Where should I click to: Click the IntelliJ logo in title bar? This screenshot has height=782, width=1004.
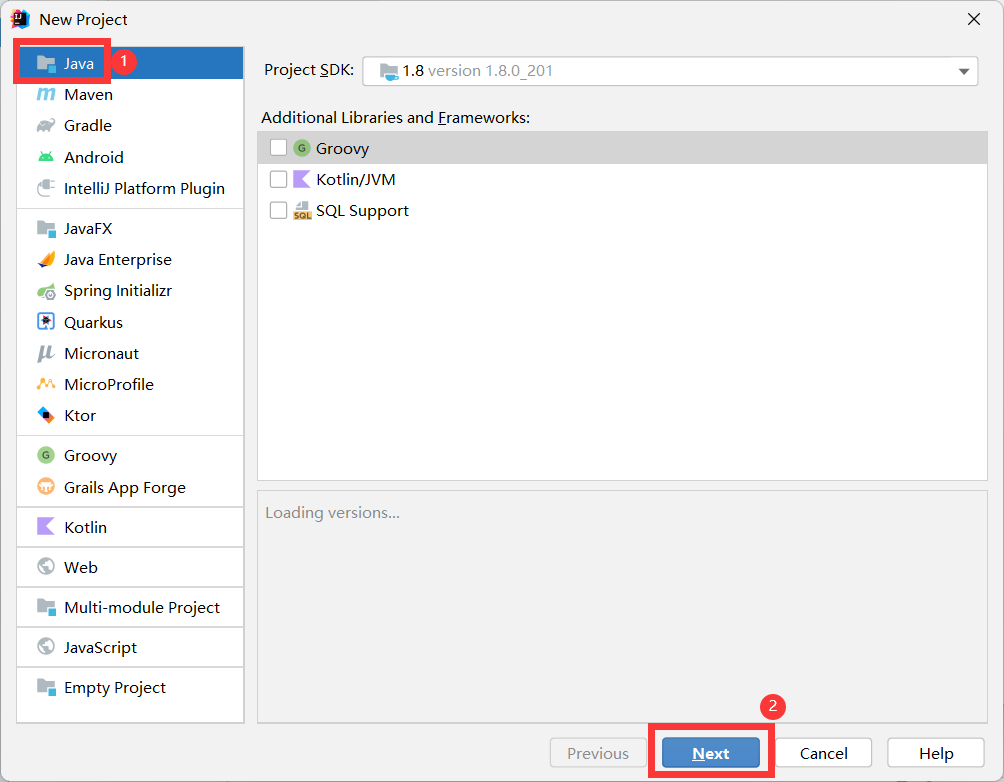coord(20,19)
